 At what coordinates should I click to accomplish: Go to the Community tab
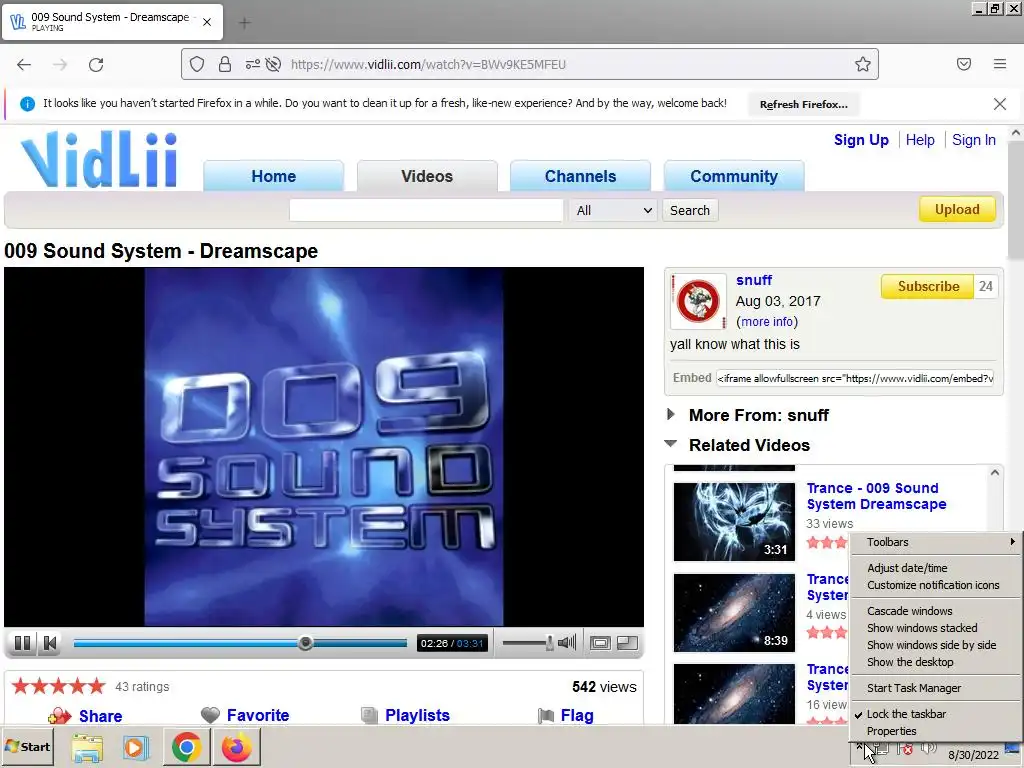(734, 176)
